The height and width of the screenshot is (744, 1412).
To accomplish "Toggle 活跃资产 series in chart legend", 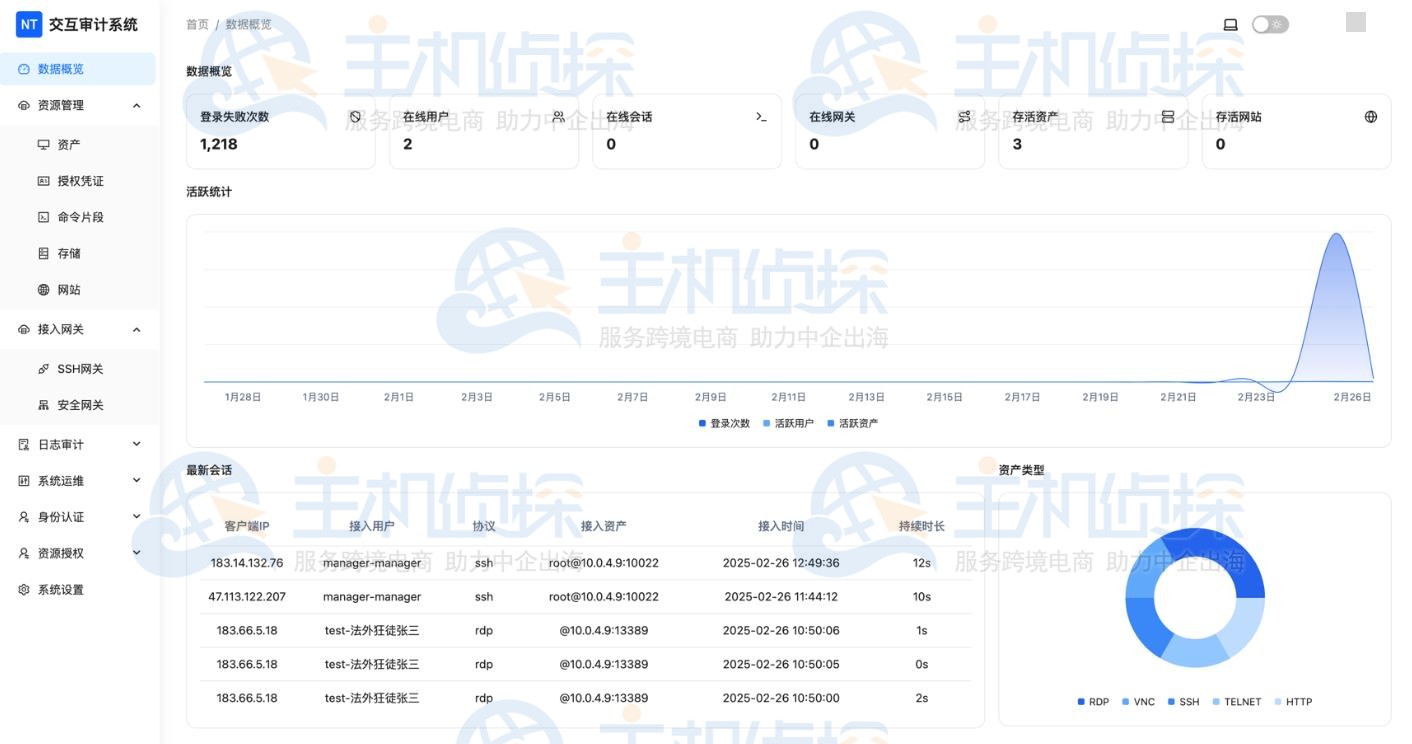I will [x=852, y=424].
